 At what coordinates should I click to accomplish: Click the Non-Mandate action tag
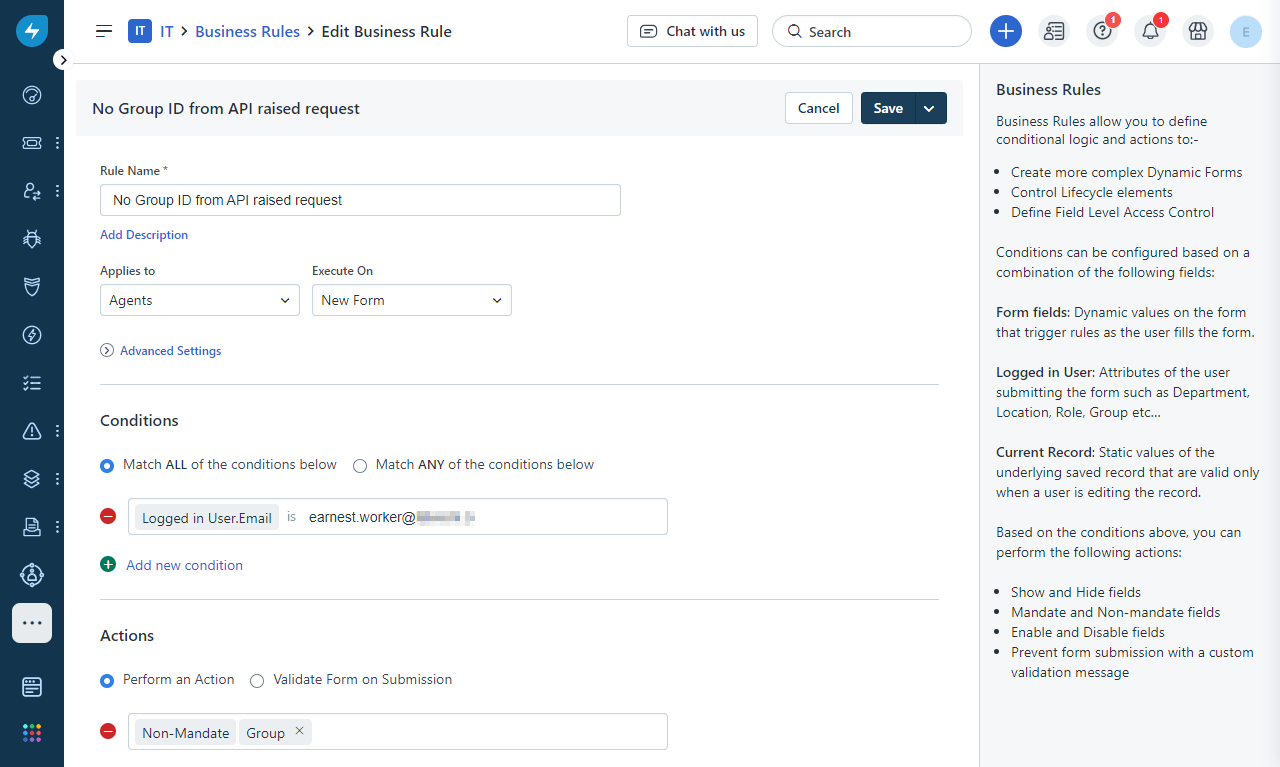(x=186, y=732)
